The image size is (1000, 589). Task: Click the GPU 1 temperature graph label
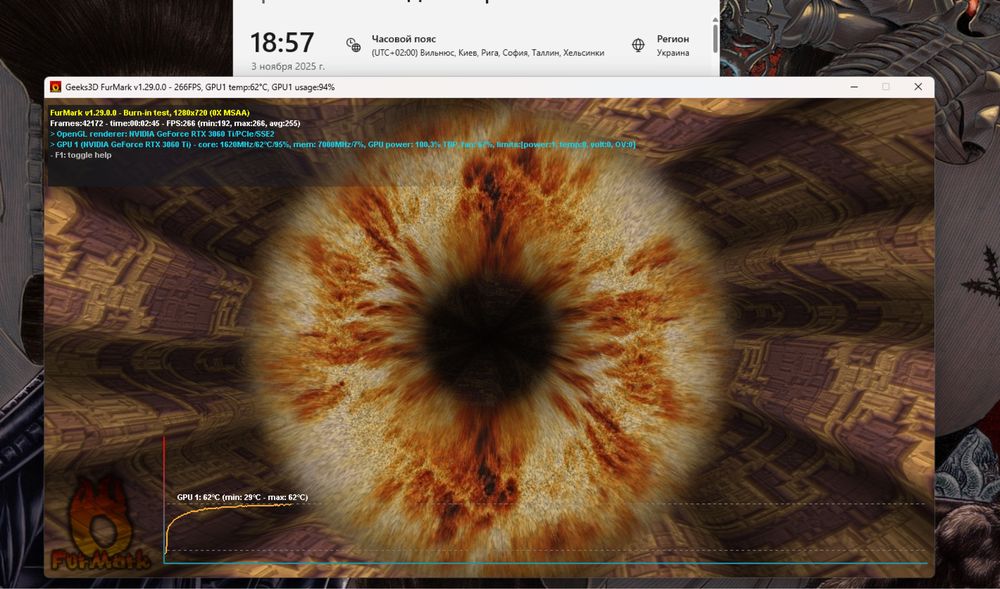click(242, 497)
